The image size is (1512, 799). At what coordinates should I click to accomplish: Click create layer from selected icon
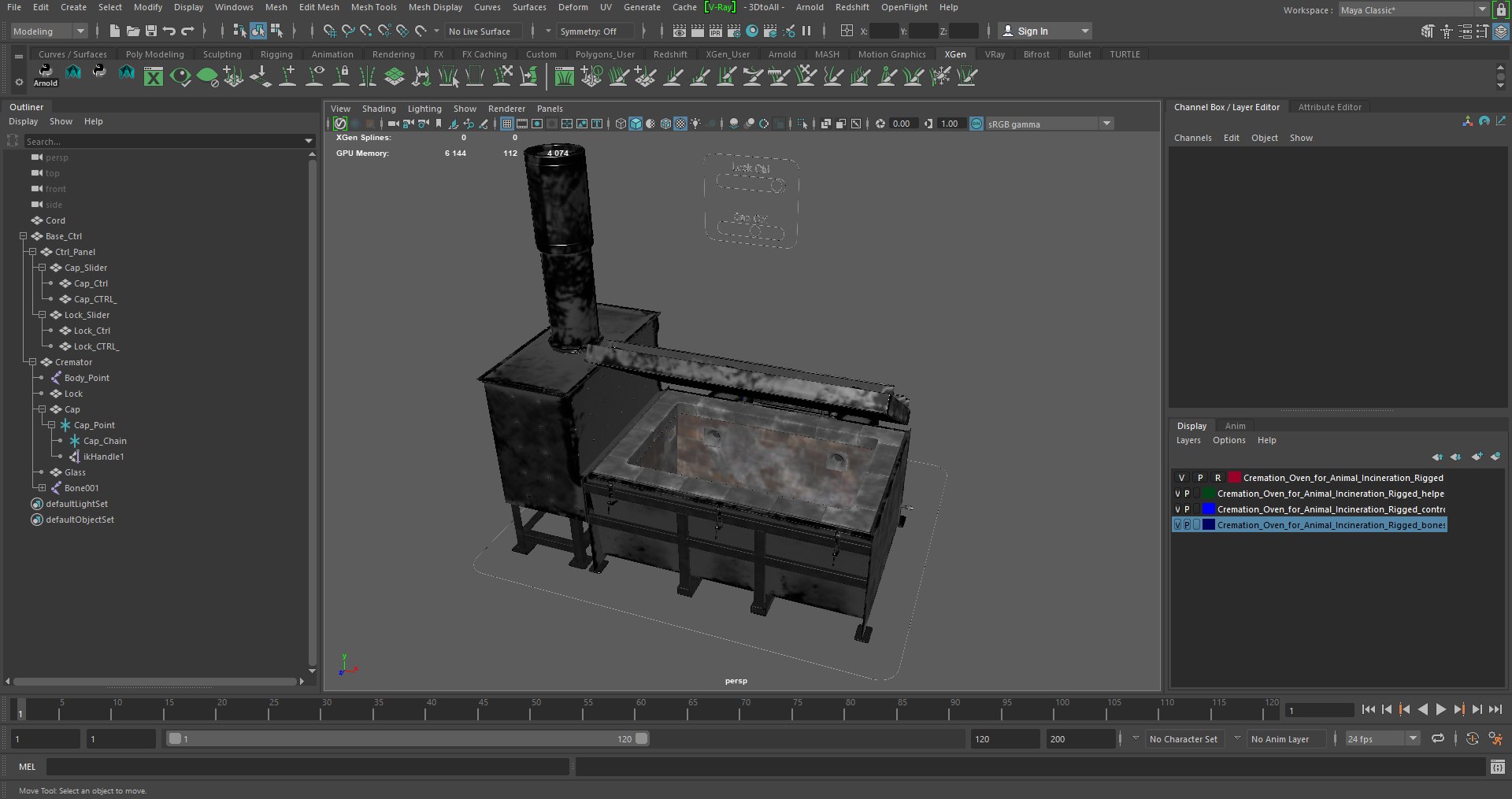[1495, 457]
